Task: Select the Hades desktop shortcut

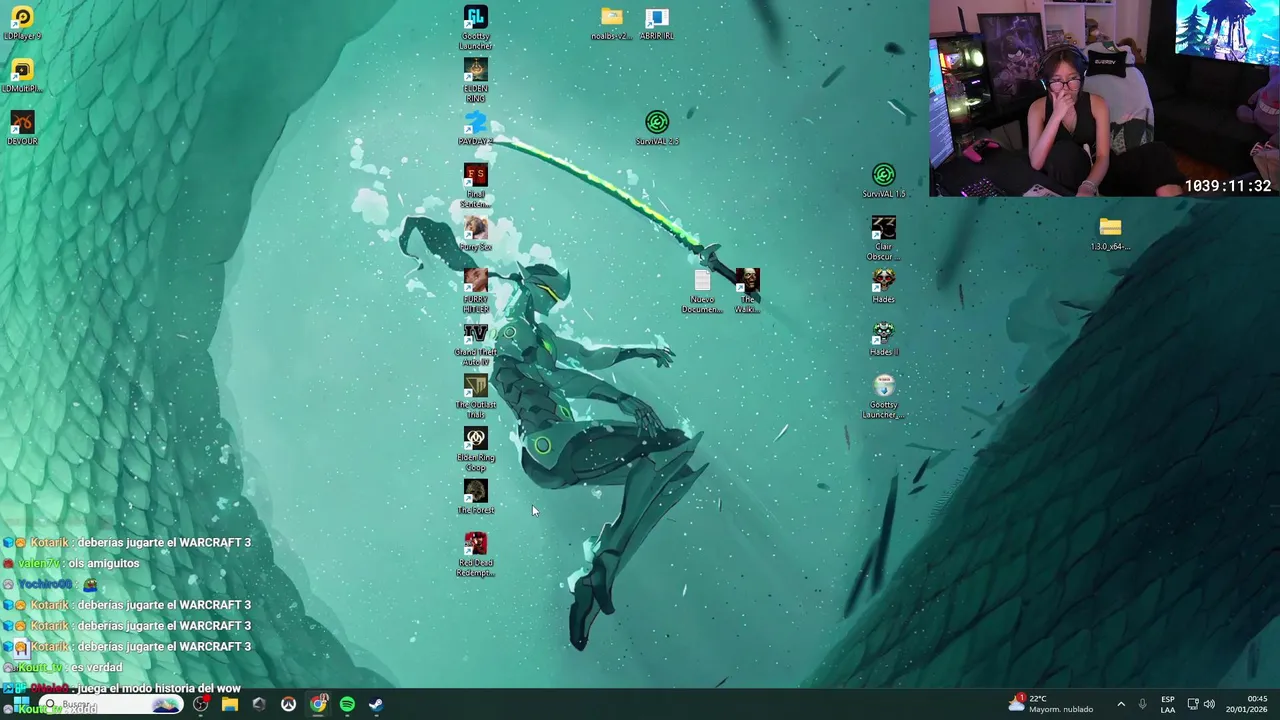Action: tap(883, 286)
